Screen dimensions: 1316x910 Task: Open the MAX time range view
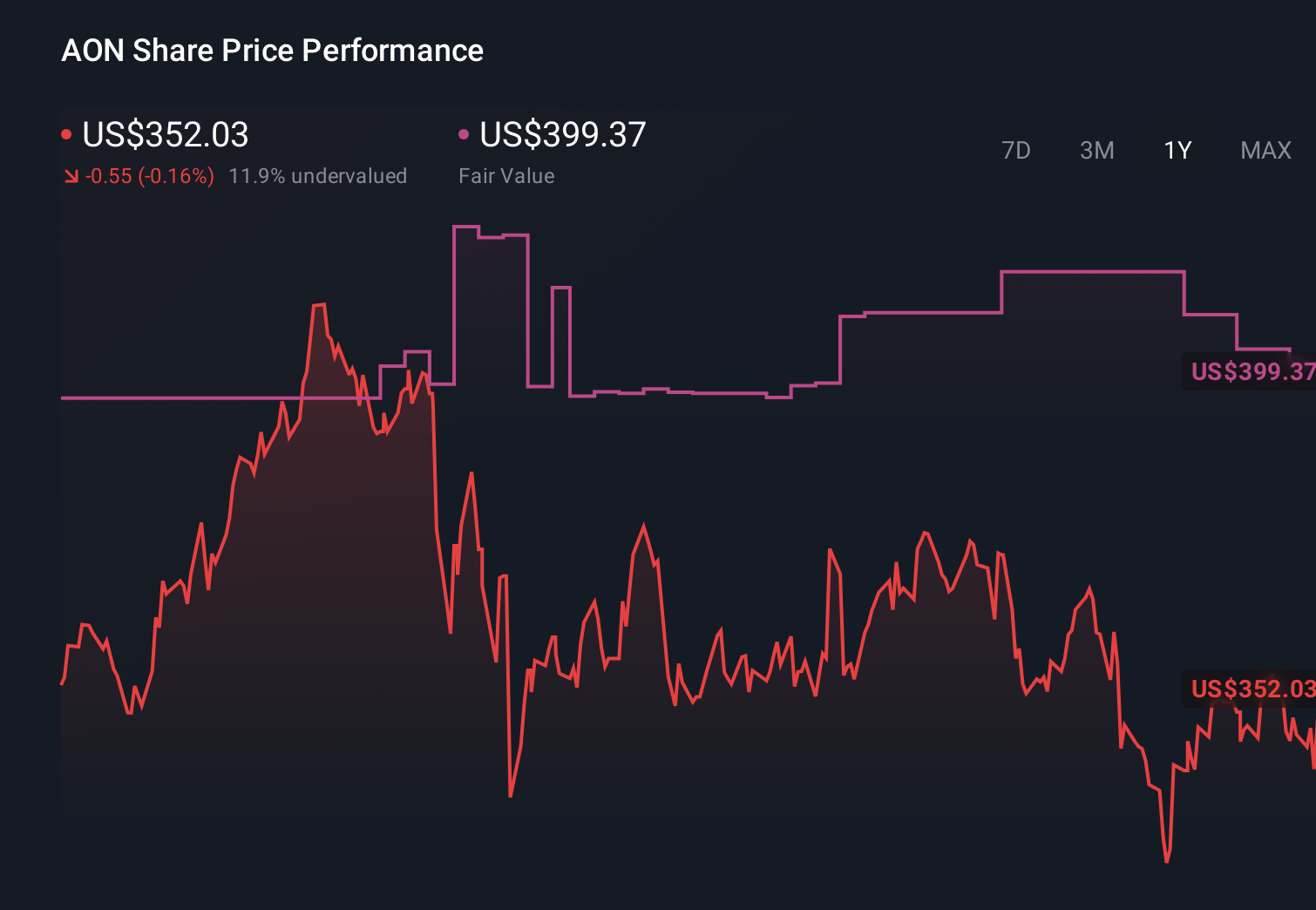tap(1265, 150)
